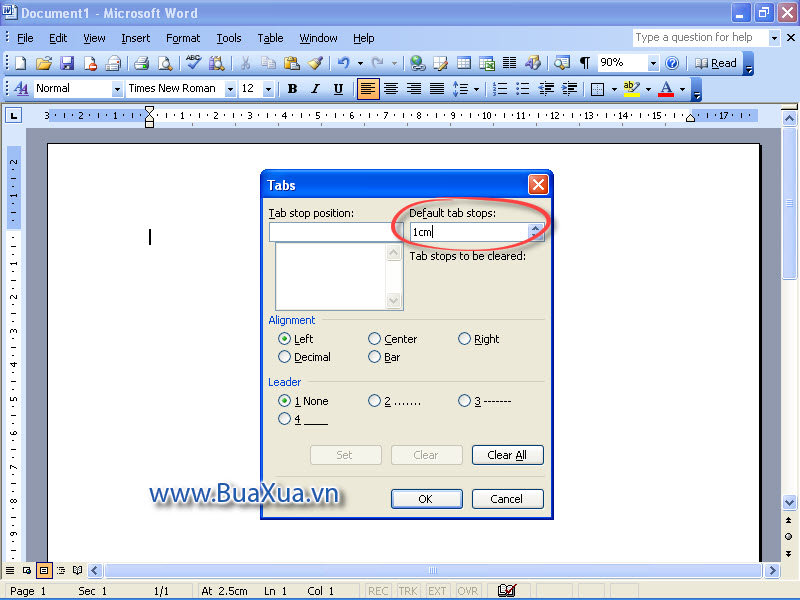The width and height of the screenshot is (800, 600).
Task: Click the Insert Table icon
Action: (x=464, y=63)
